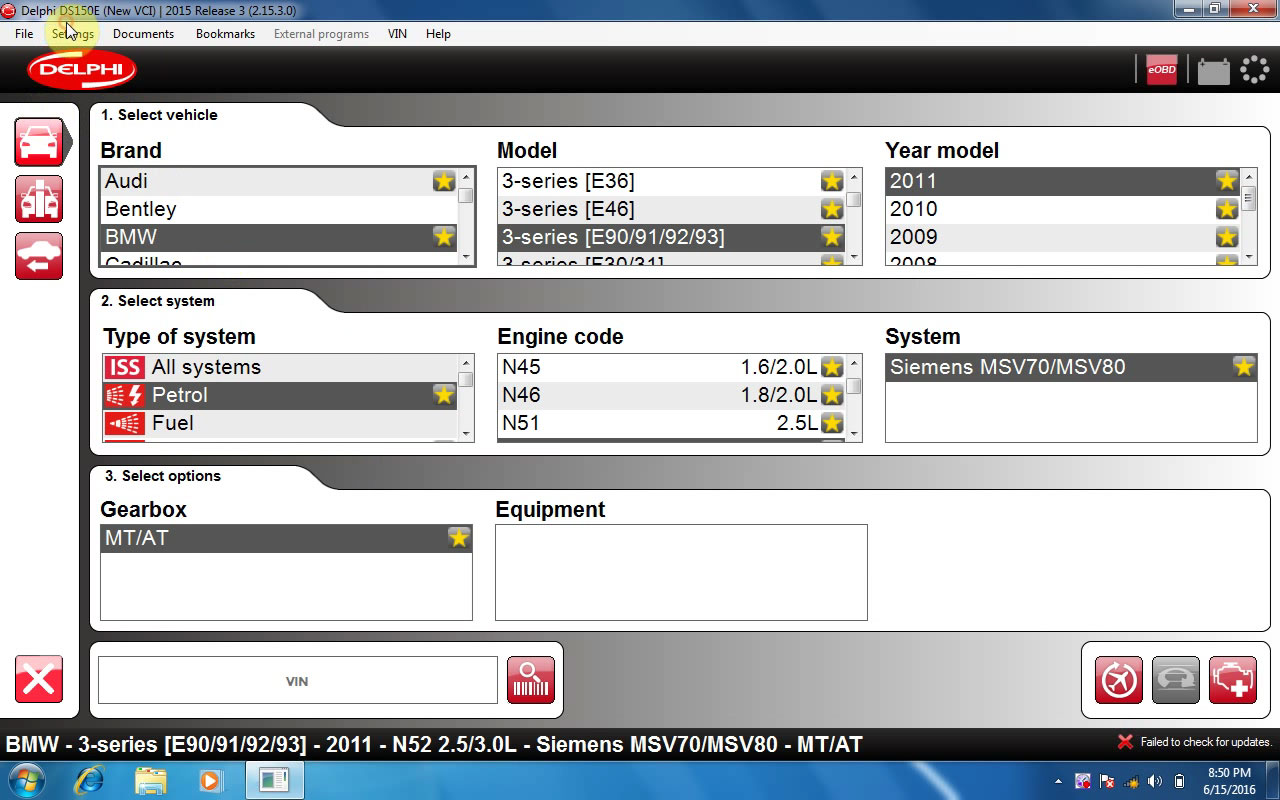Toggle the favorite star for MT/AT gearbox

(459, 538)
